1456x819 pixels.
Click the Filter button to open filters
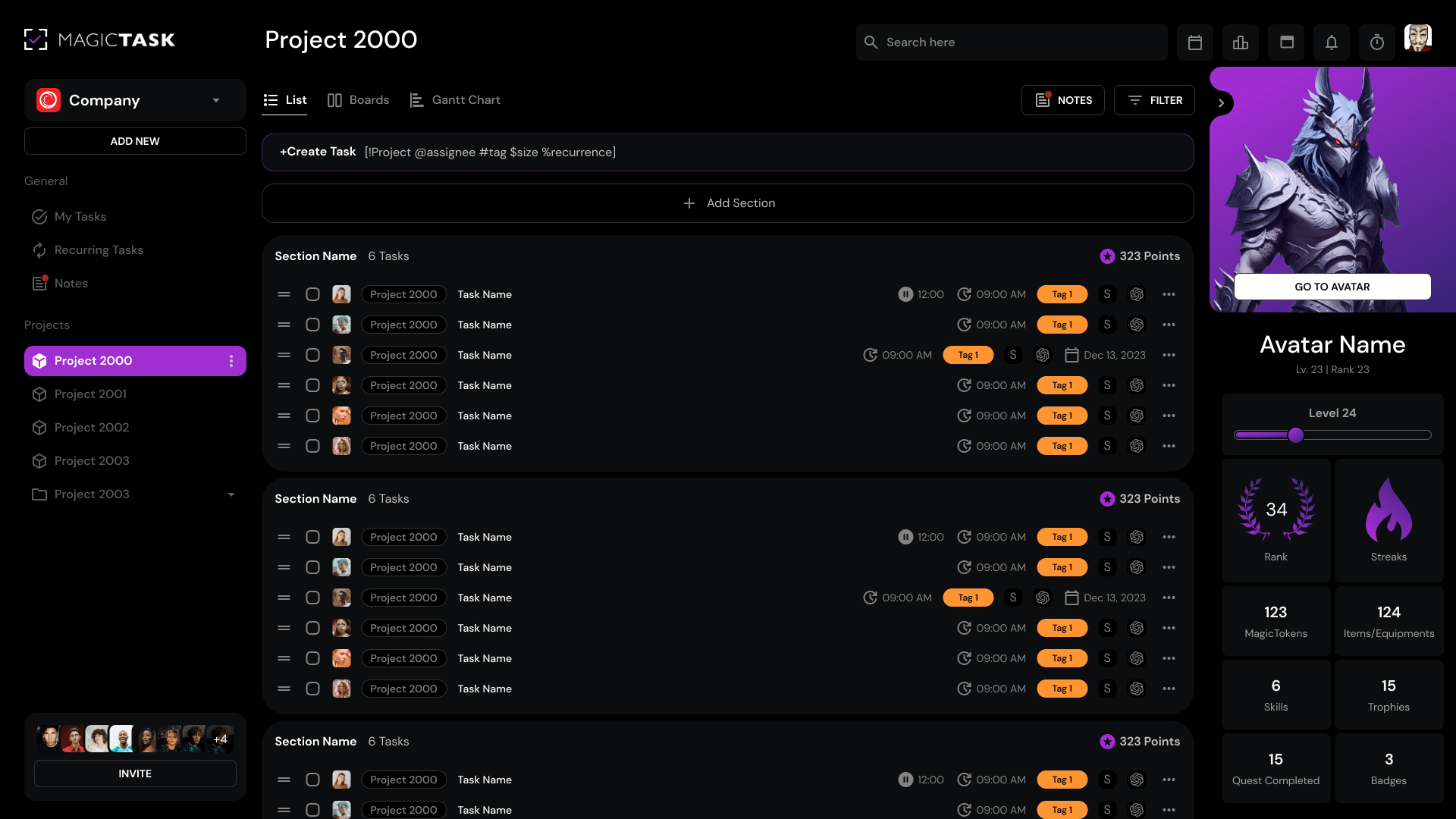click(1154, 100)
